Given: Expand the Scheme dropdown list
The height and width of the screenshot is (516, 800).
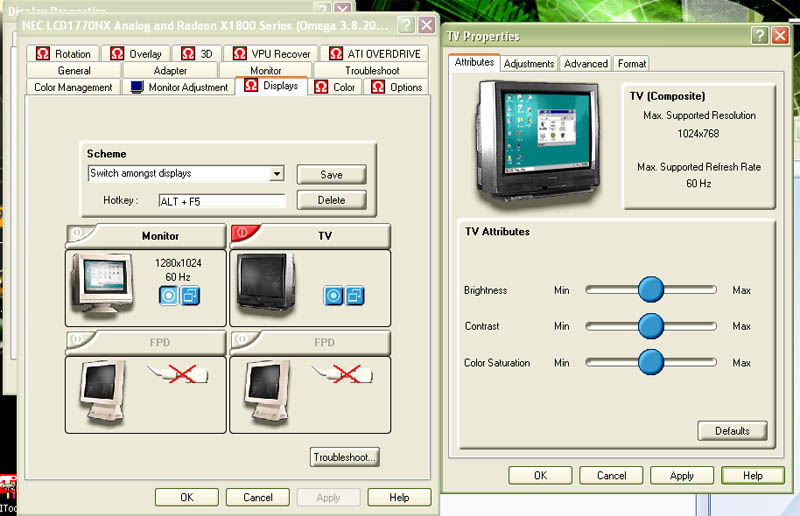Looking at the screenshot, I should pyautogui.click(x=277, y=174).
